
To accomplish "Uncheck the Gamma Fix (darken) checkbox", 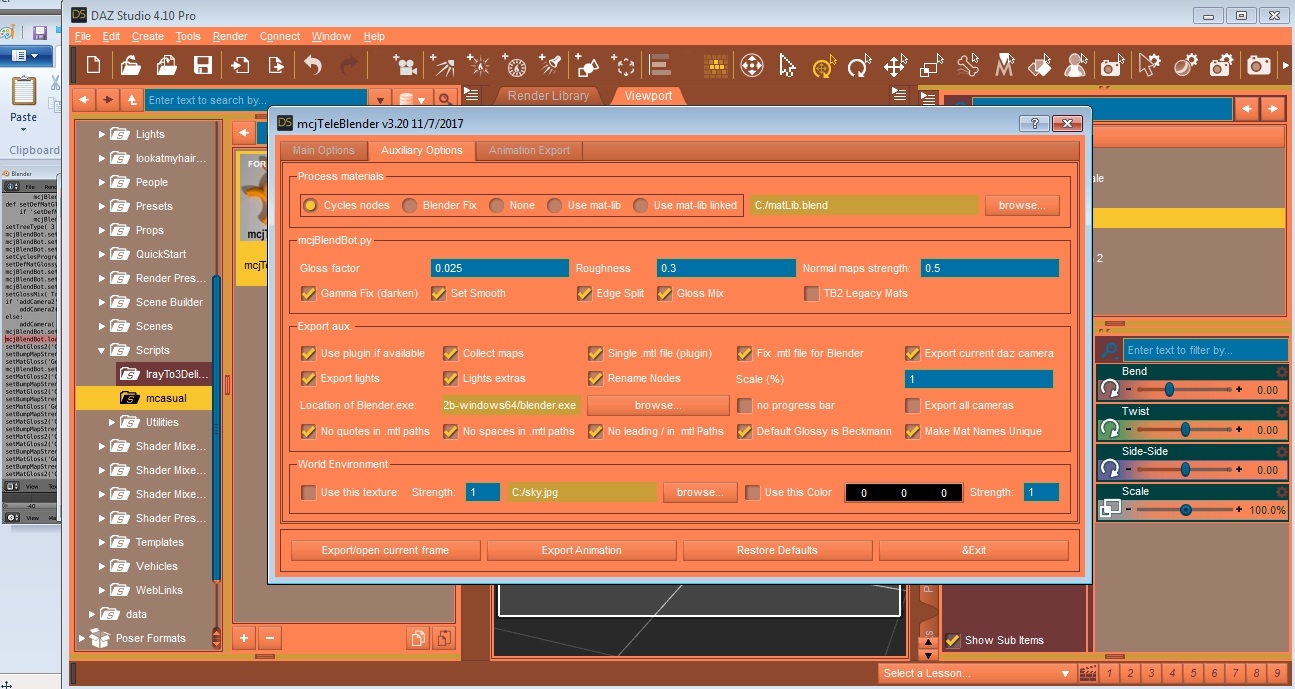I will tap(308, 294).
